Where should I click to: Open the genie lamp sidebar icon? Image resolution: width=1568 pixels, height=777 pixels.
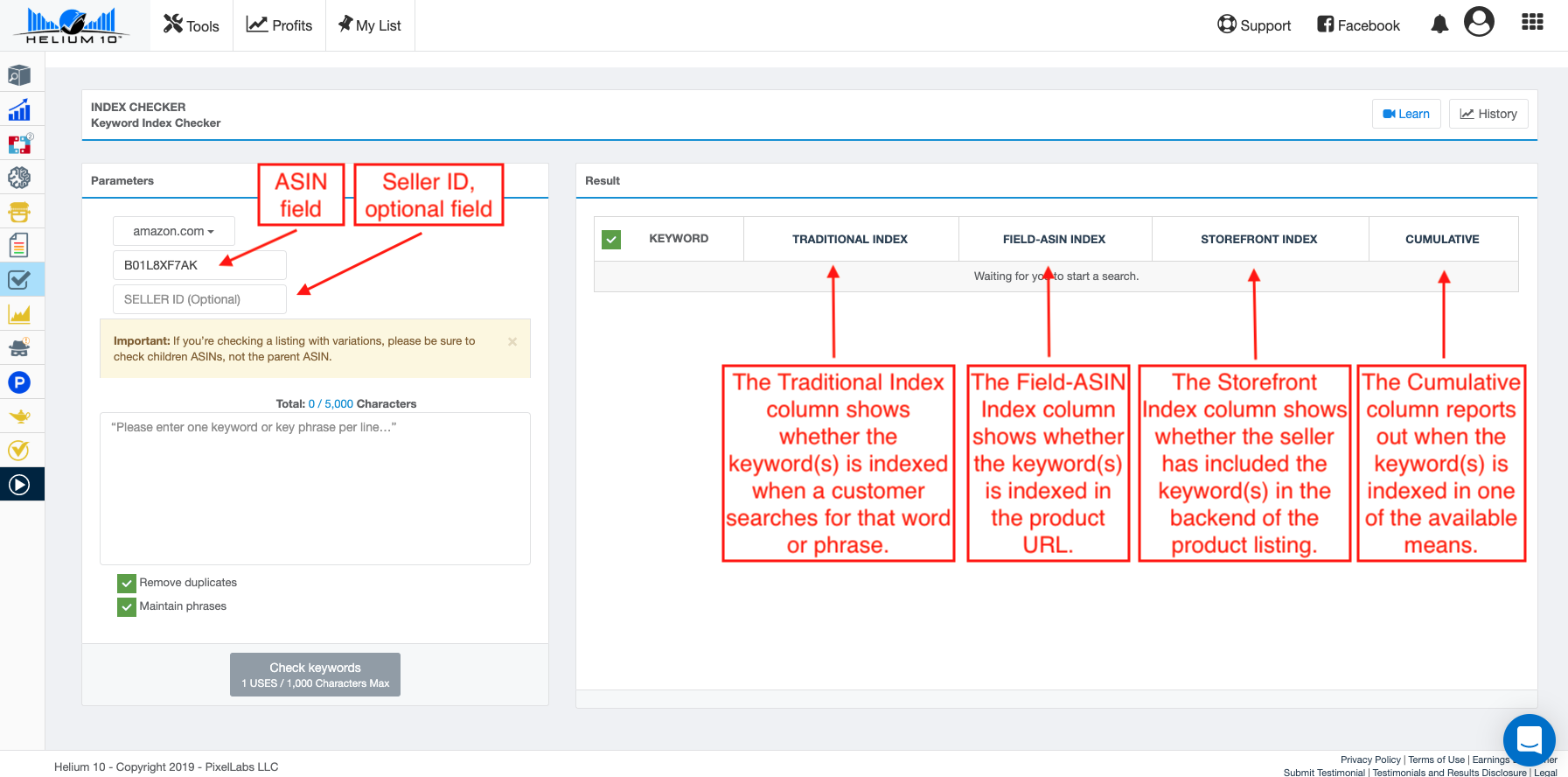[x=19, y=416]
